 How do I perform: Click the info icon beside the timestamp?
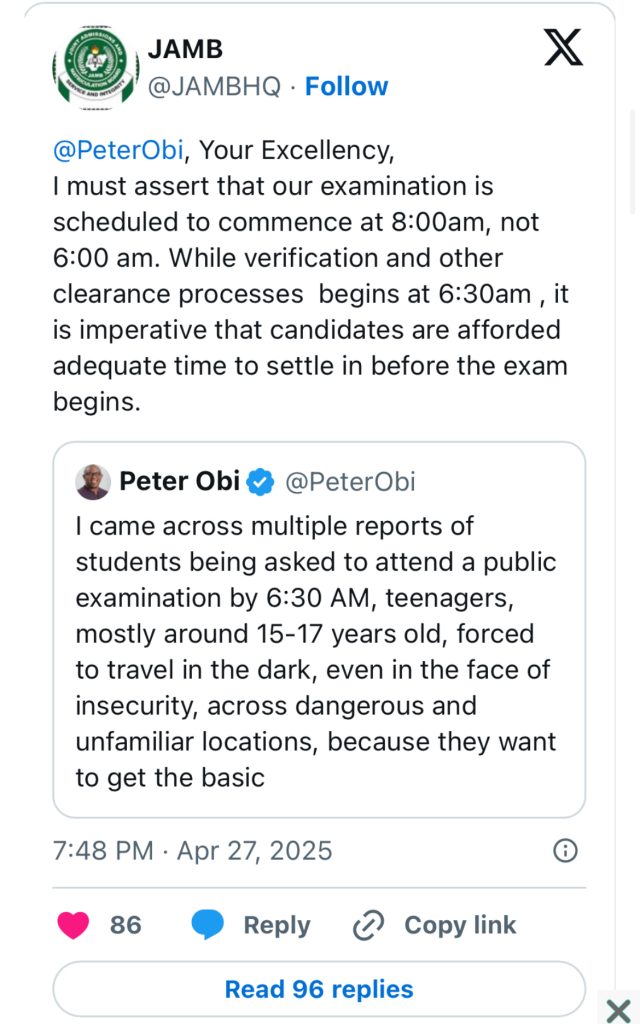[x=565, y=851]
